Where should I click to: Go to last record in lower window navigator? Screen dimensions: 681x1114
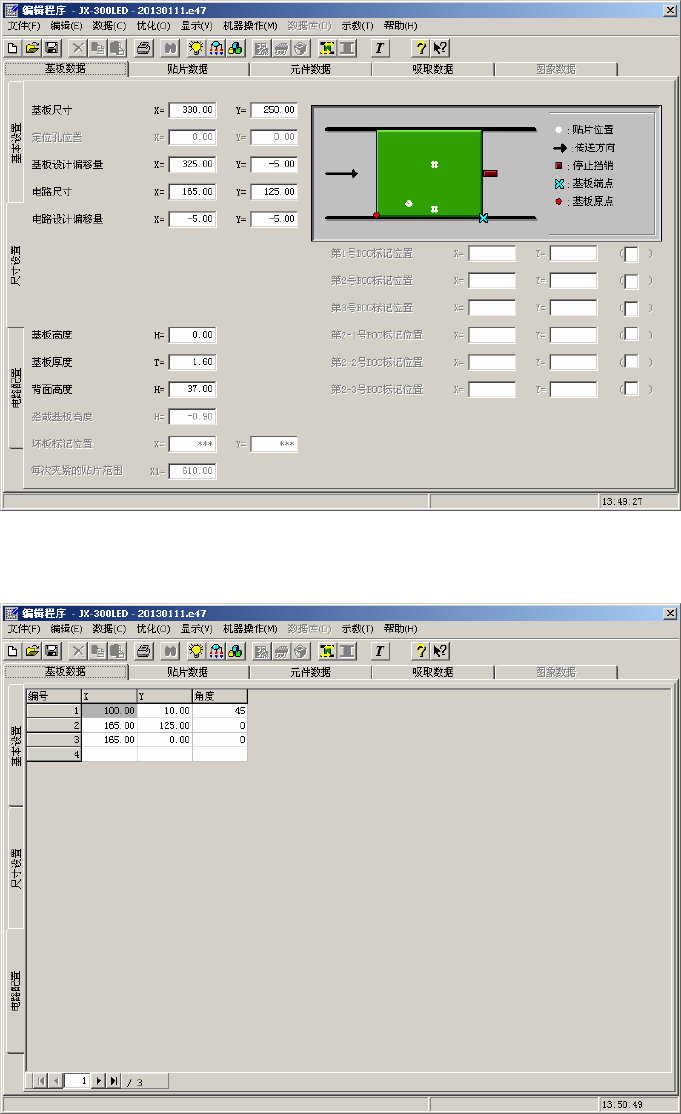click(114, 1081)
